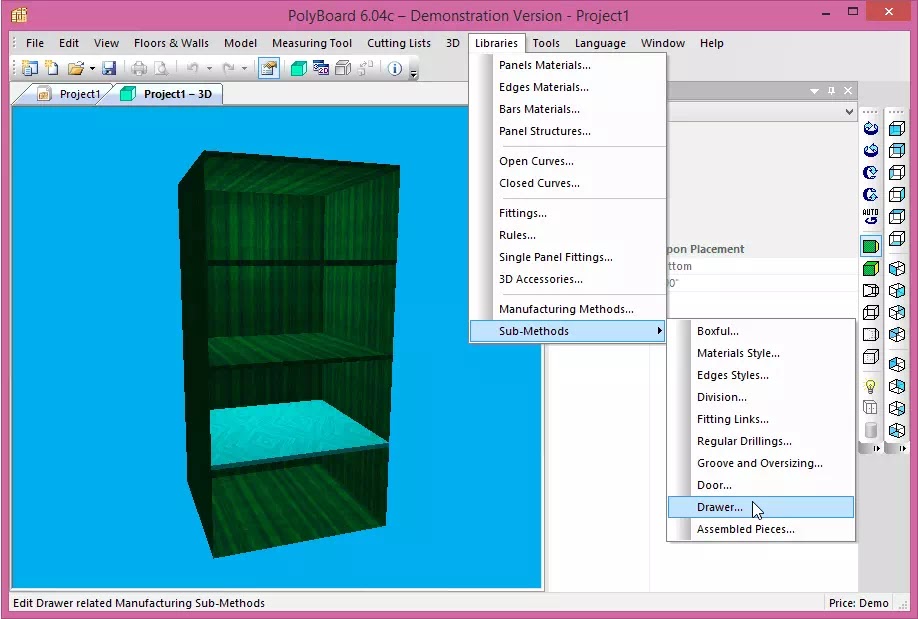
Task: Save the current project
Action: [110, 68]
